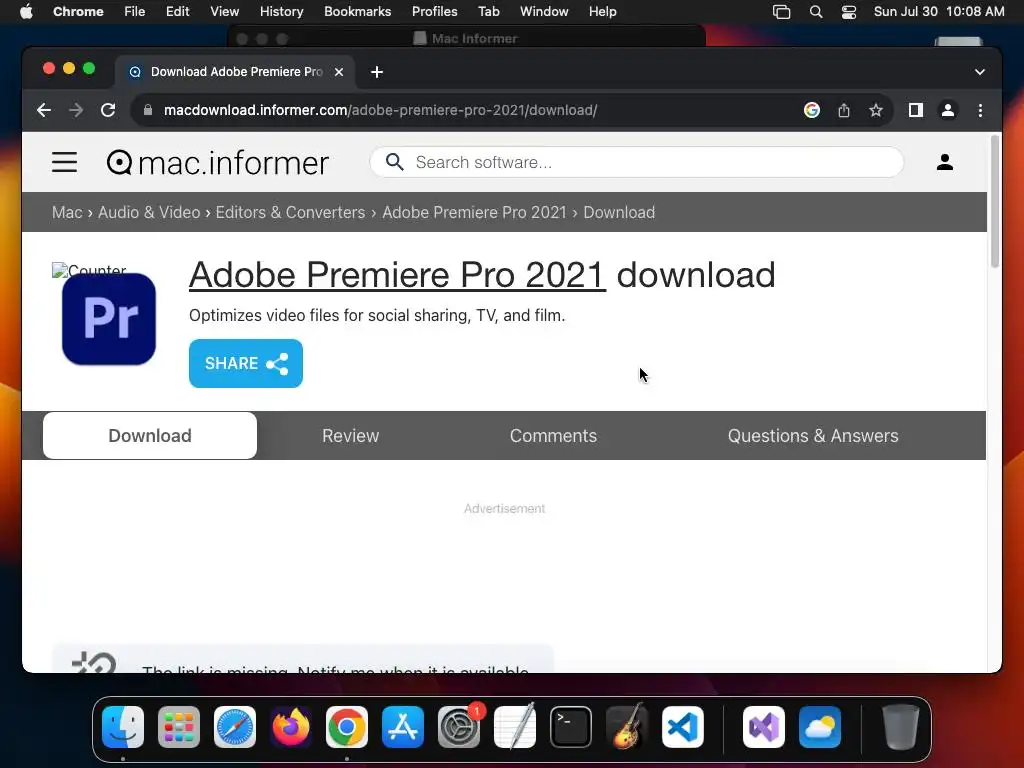Switch to the Questions & Answers tab
The height and width of the screenshot is (768, 1024).
click(813, 436)
